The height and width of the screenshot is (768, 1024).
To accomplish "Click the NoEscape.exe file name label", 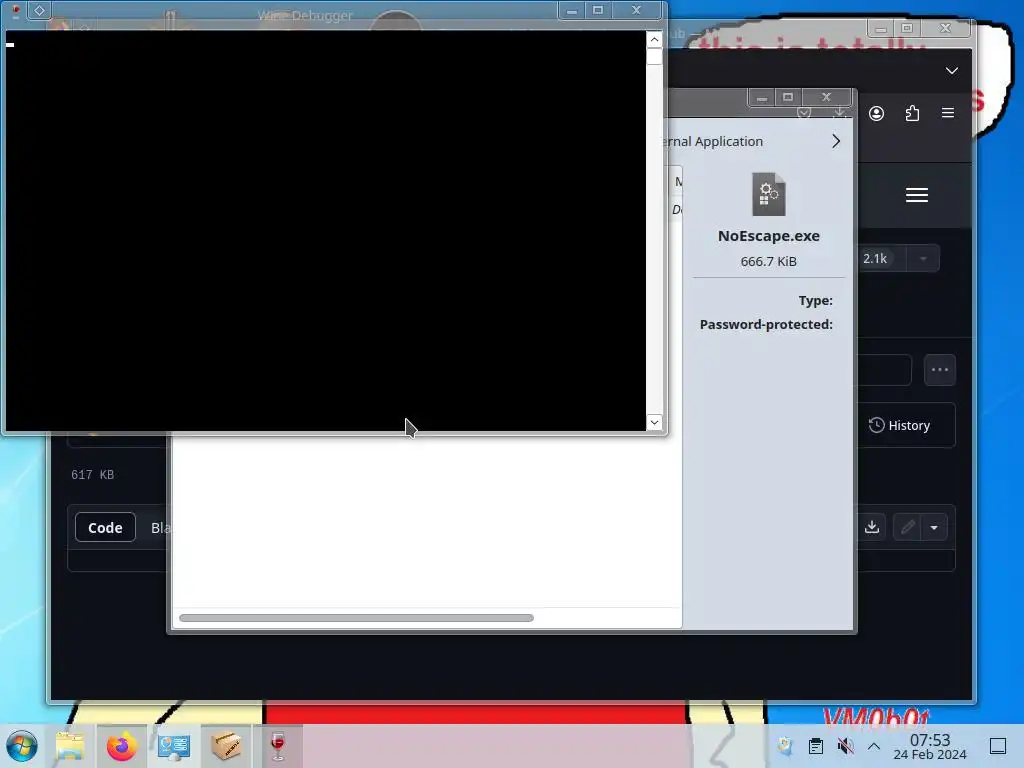I will [x=769, y=236].
